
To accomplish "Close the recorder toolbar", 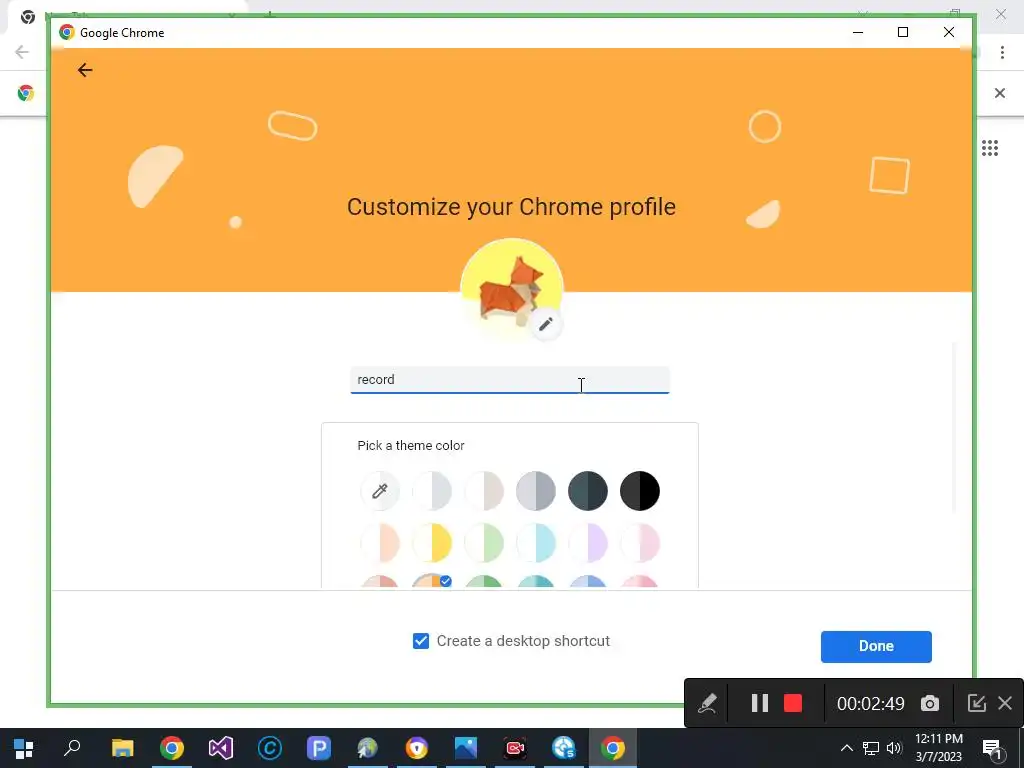I will (1005, 703).
